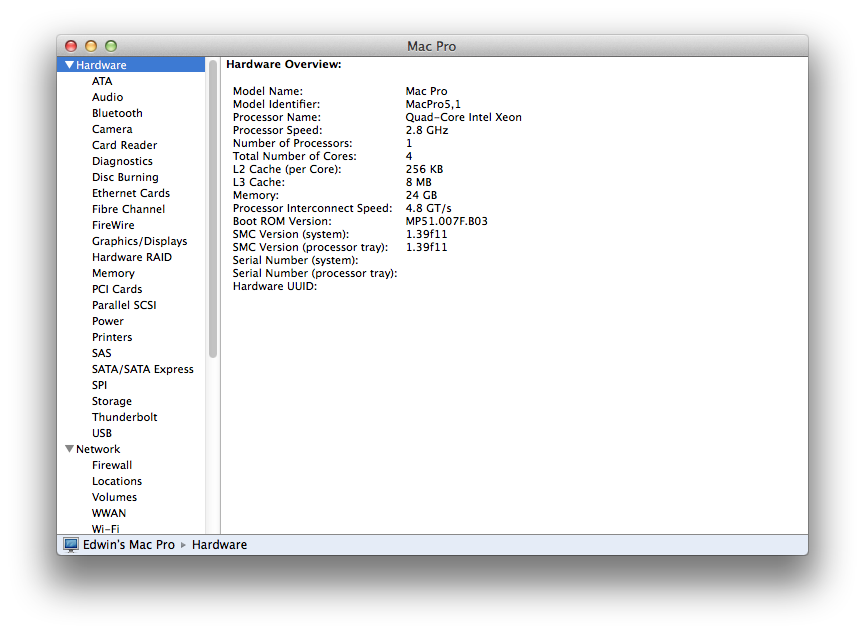Click the yellow minimize window button
The width and height of the screenshot is (865, 634).
coord(91,46)
